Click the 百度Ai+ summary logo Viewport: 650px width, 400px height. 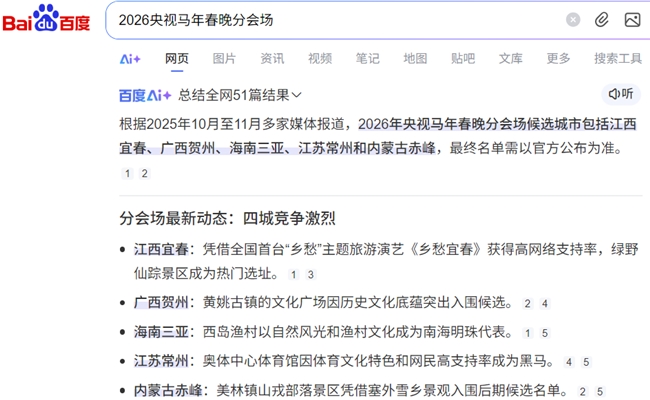[x=145, y=95]
